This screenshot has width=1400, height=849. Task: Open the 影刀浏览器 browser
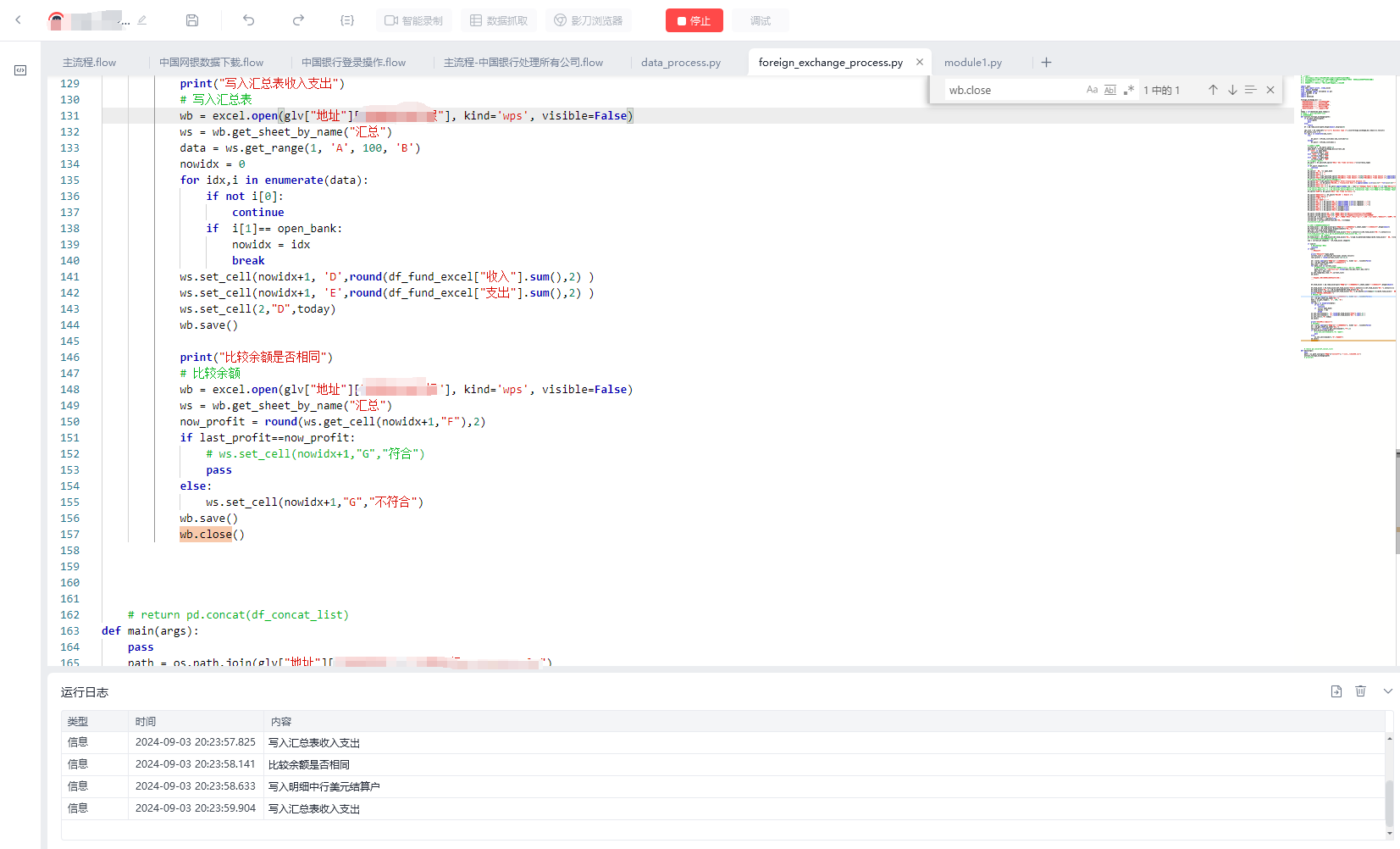click(589, 20)
